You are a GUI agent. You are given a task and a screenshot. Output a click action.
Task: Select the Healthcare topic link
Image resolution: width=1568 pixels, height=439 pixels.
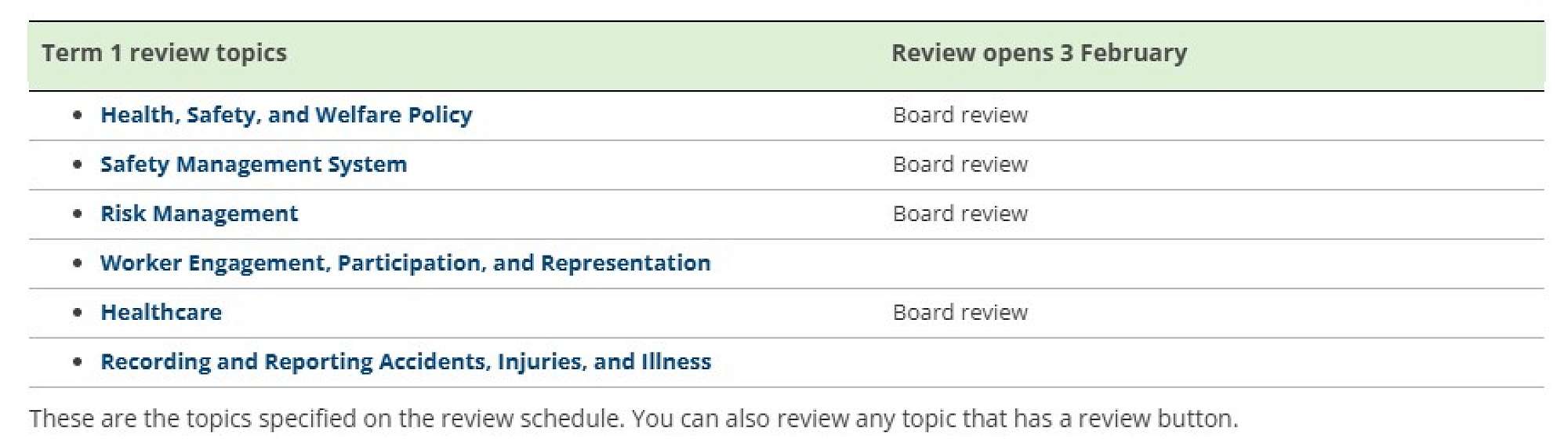click(161, 313)
